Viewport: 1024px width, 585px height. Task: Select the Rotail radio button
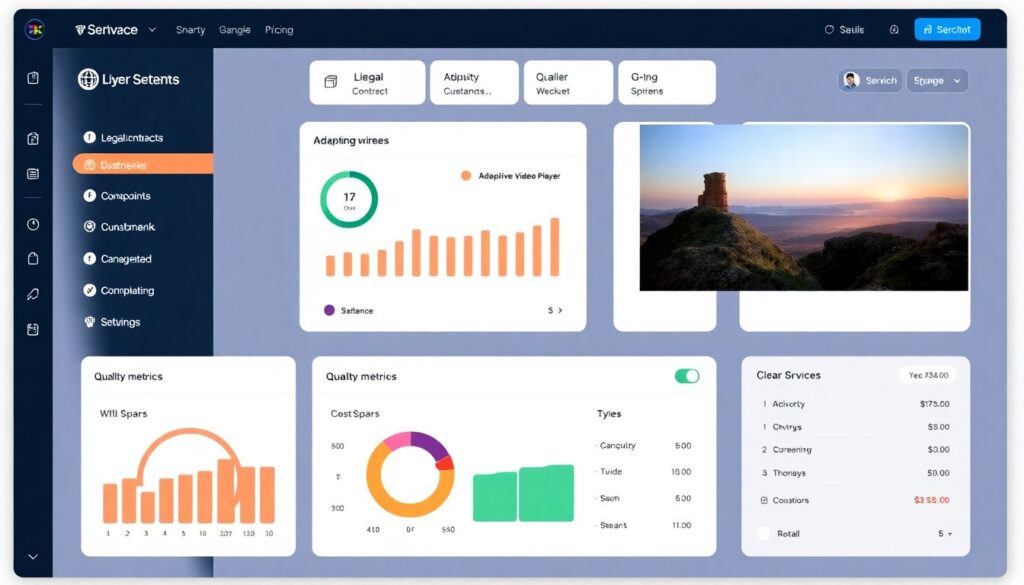click(764, 534)
